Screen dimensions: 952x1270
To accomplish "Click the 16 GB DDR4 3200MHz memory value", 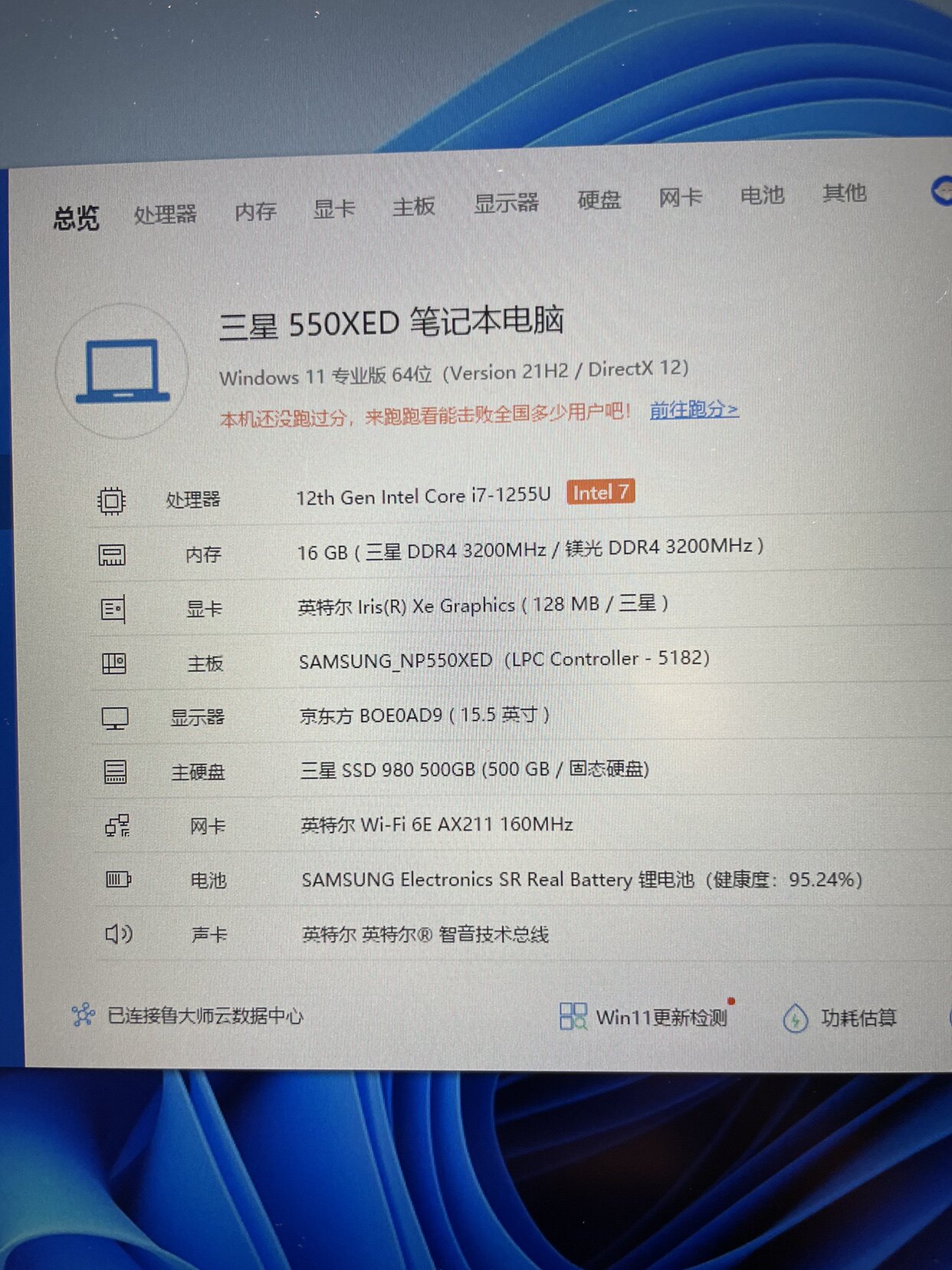I will pyautogui.click(x=530, y=549).
